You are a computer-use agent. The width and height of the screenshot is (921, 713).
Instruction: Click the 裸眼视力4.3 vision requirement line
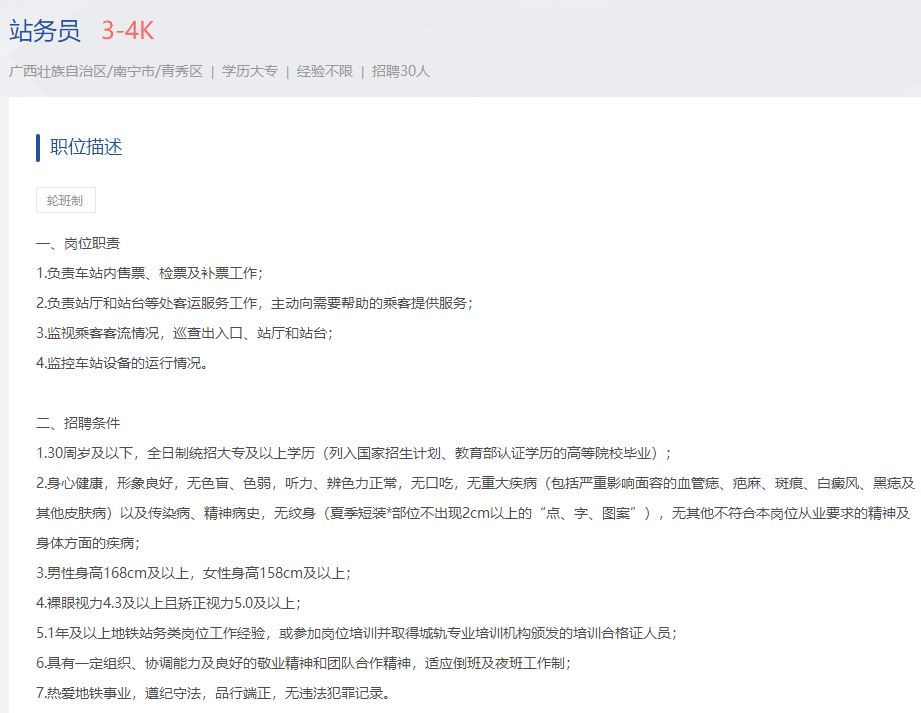tap(168, 603)
